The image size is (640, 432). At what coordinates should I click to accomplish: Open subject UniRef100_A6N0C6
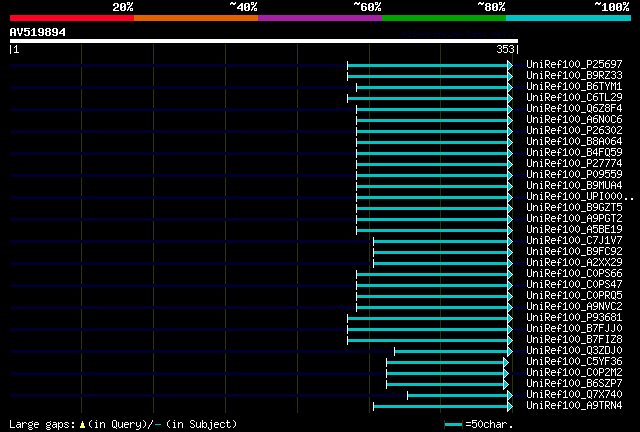[574, 119]
